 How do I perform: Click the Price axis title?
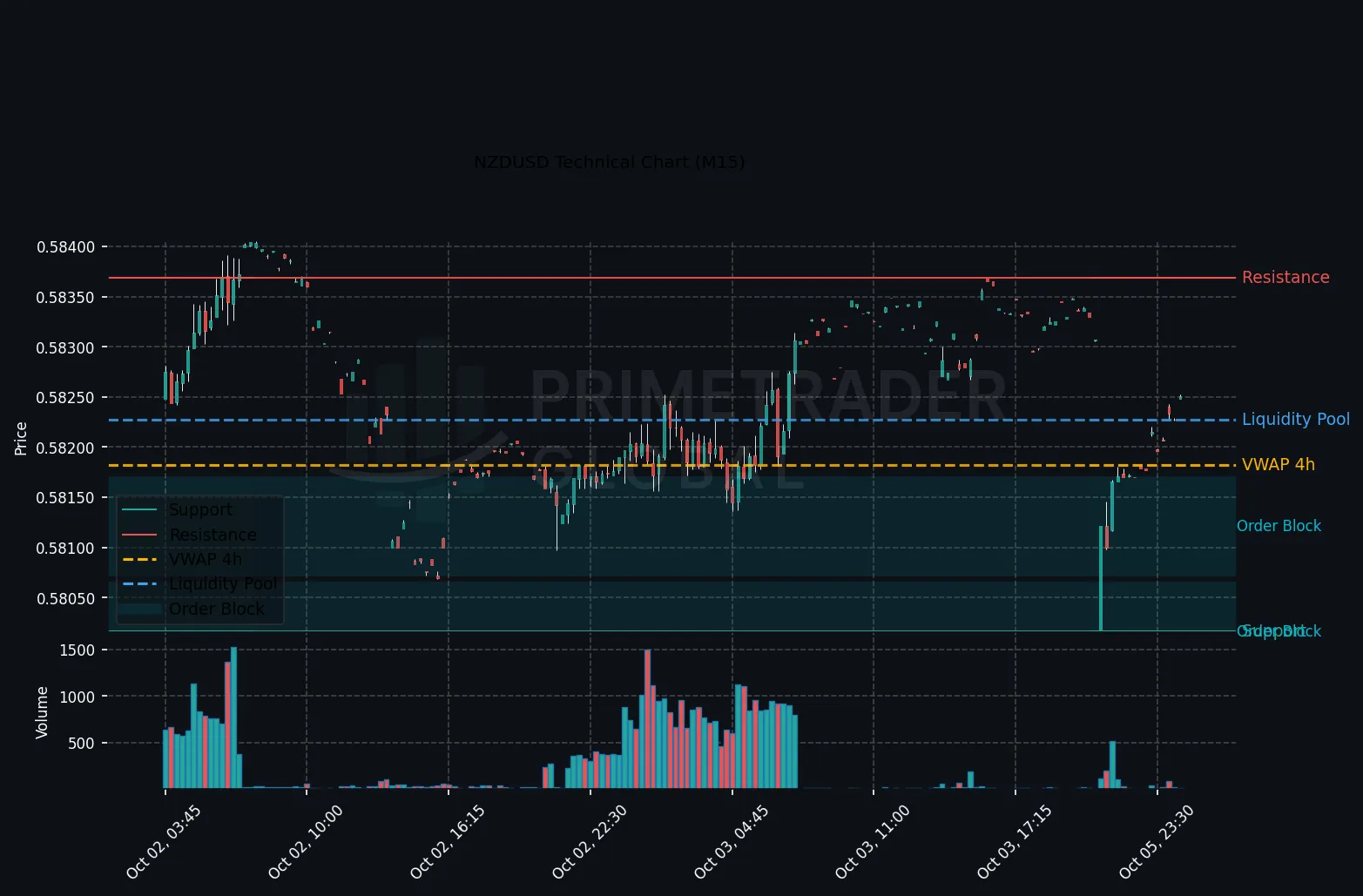[x=22, y=438]
